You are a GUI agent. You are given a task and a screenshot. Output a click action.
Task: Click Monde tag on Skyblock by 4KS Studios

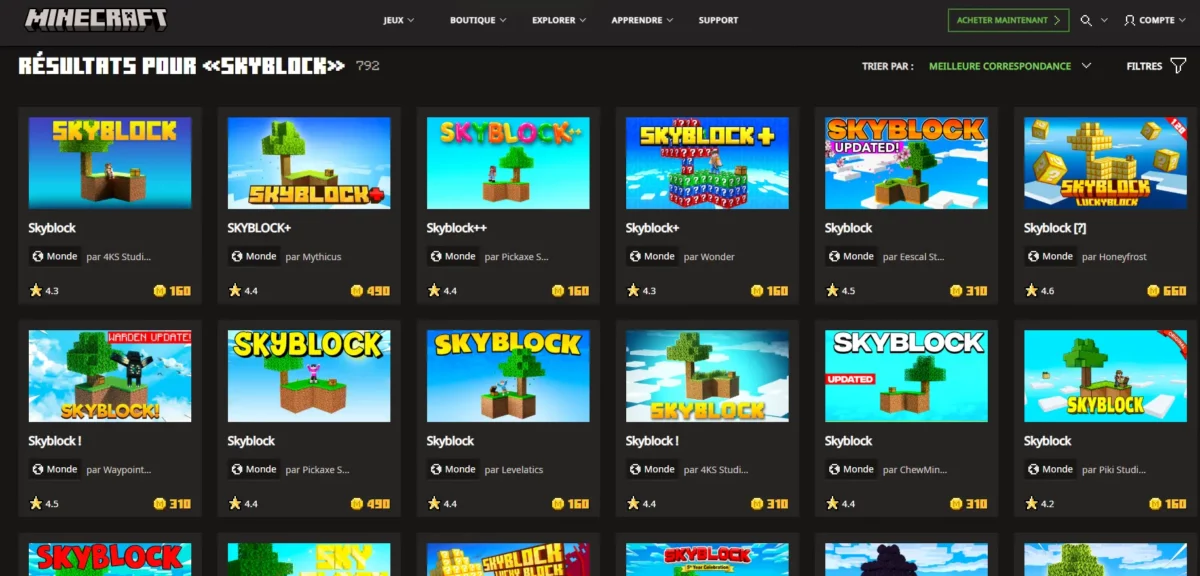click(54, 256)
